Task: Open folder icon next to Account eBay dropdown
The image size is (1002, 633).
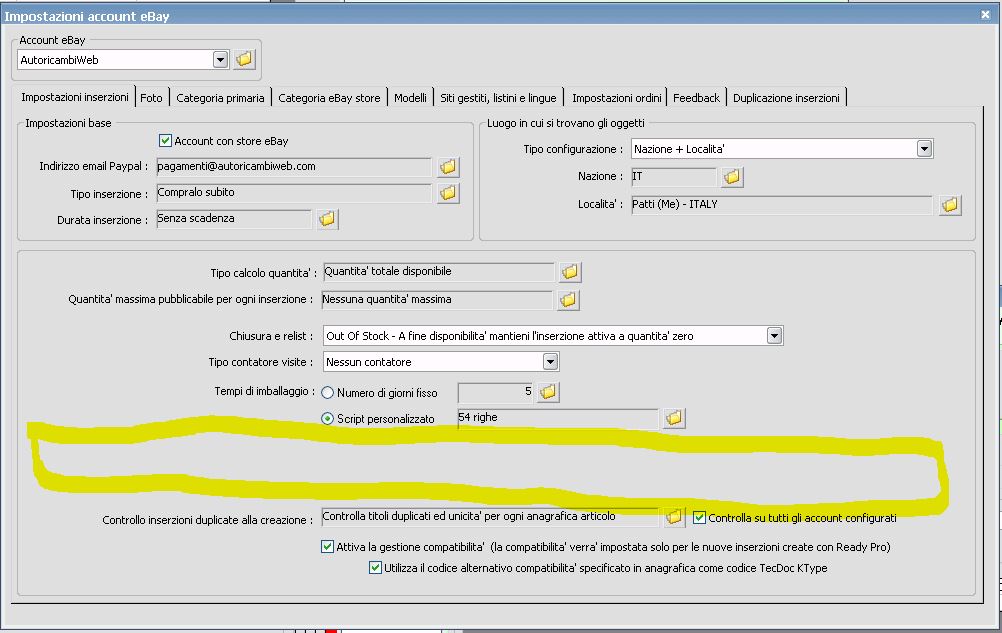Action: coord(244,59)
